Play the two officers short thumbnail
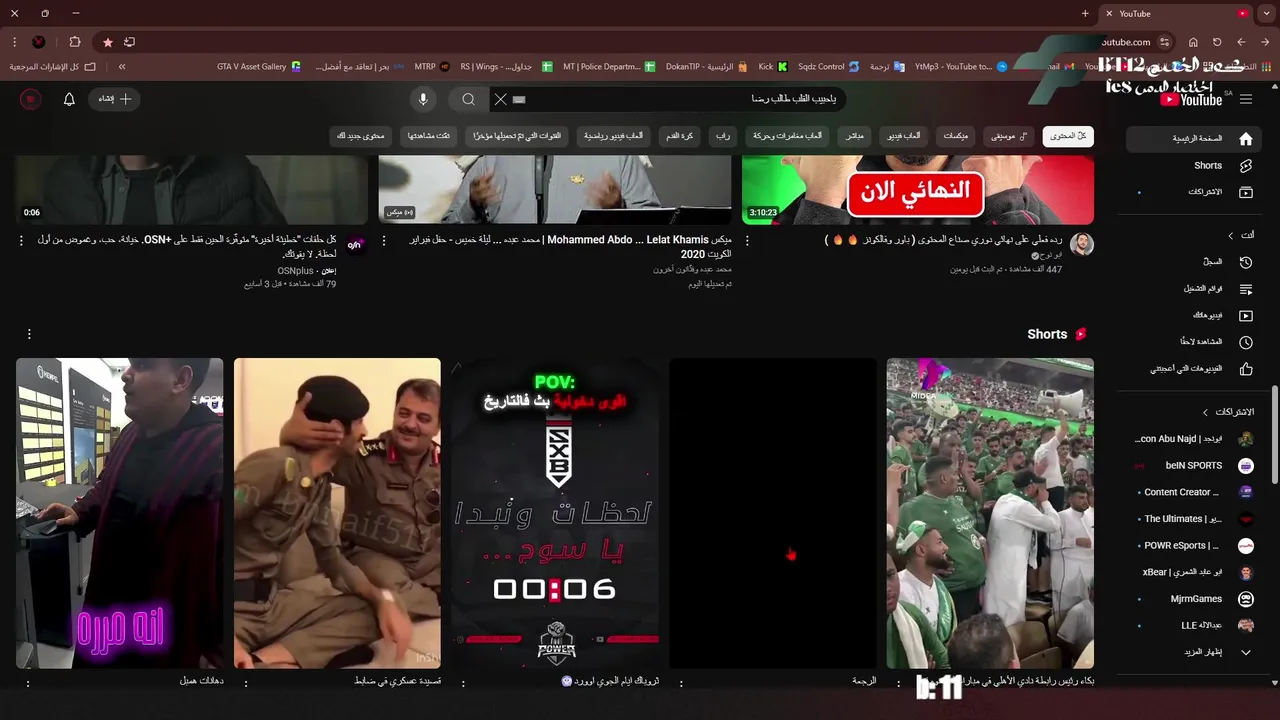This screenshot has height=720, width=1280. [x=337, y=513]
